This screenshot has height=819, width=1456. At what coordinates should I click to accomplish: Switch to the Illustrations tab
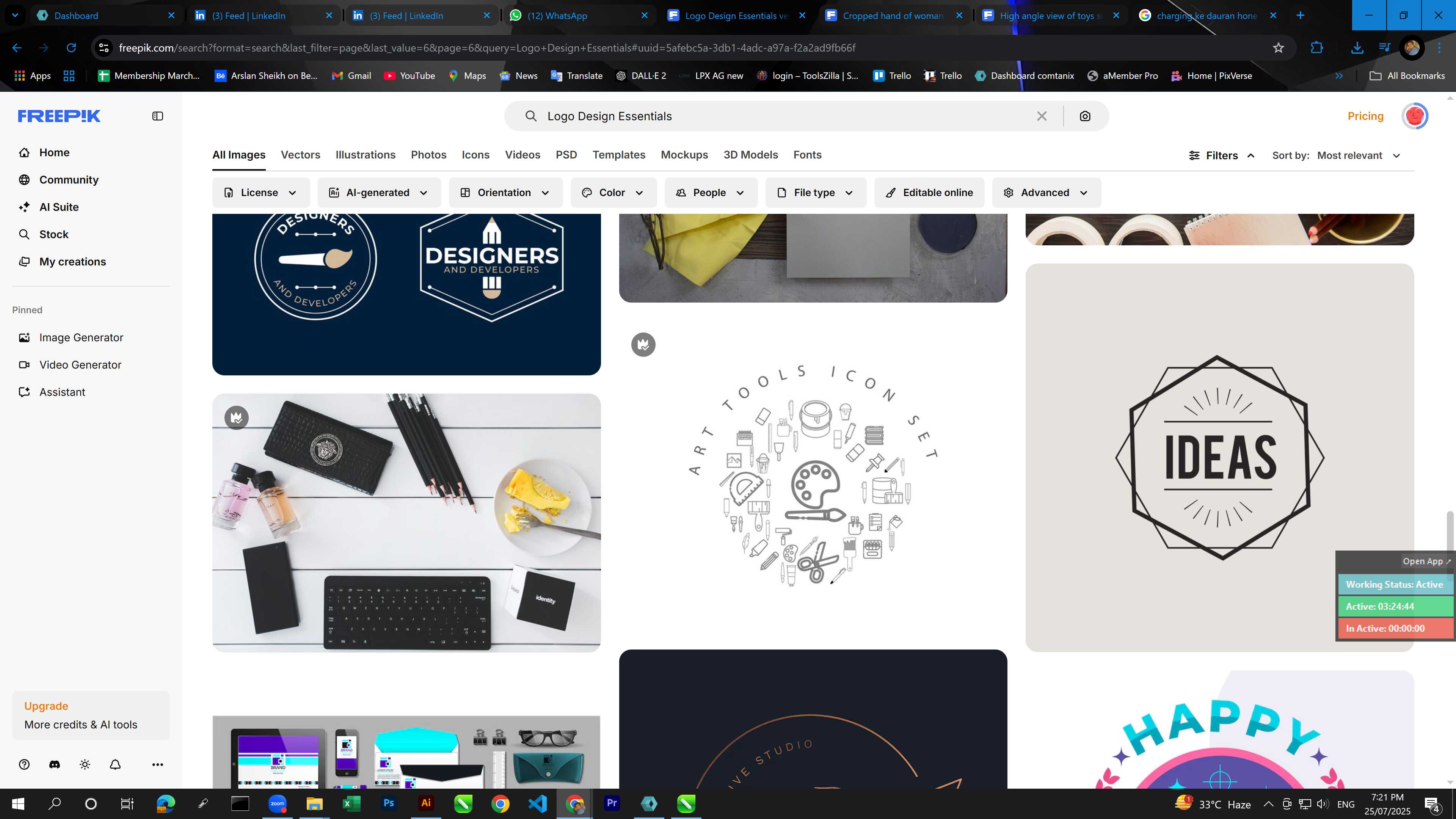[365, 155]
